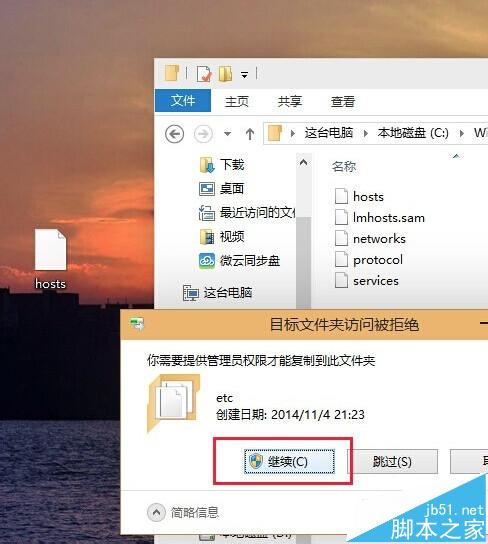Screen dimensions: 488x544
Task: Click the 继续(C) button to continue
Action: (x=290, y=461)
